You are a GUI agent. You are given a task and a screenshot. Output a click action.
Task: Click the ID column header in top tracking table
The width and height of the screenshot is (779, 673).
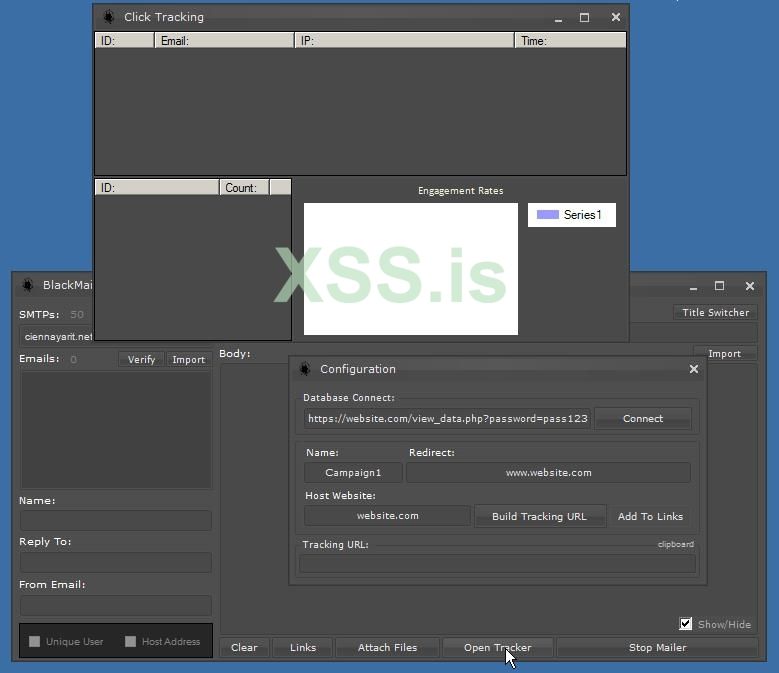coord(124,41)
